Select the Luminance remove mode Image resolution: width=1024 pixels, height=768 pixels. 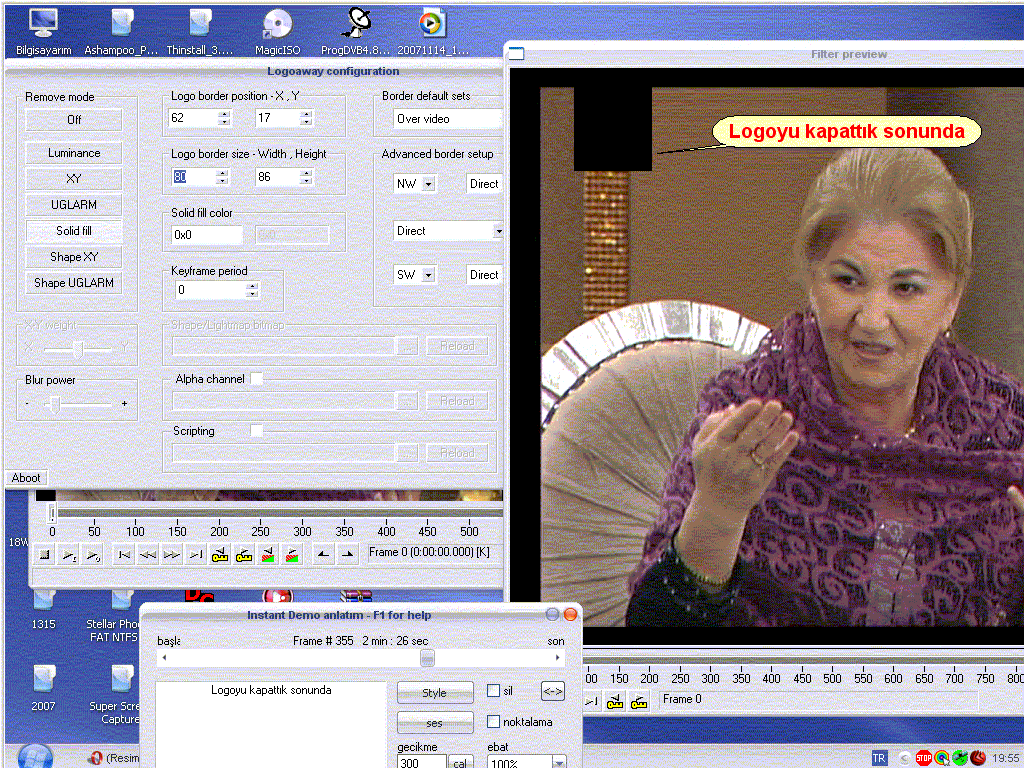tap(74, 153)
